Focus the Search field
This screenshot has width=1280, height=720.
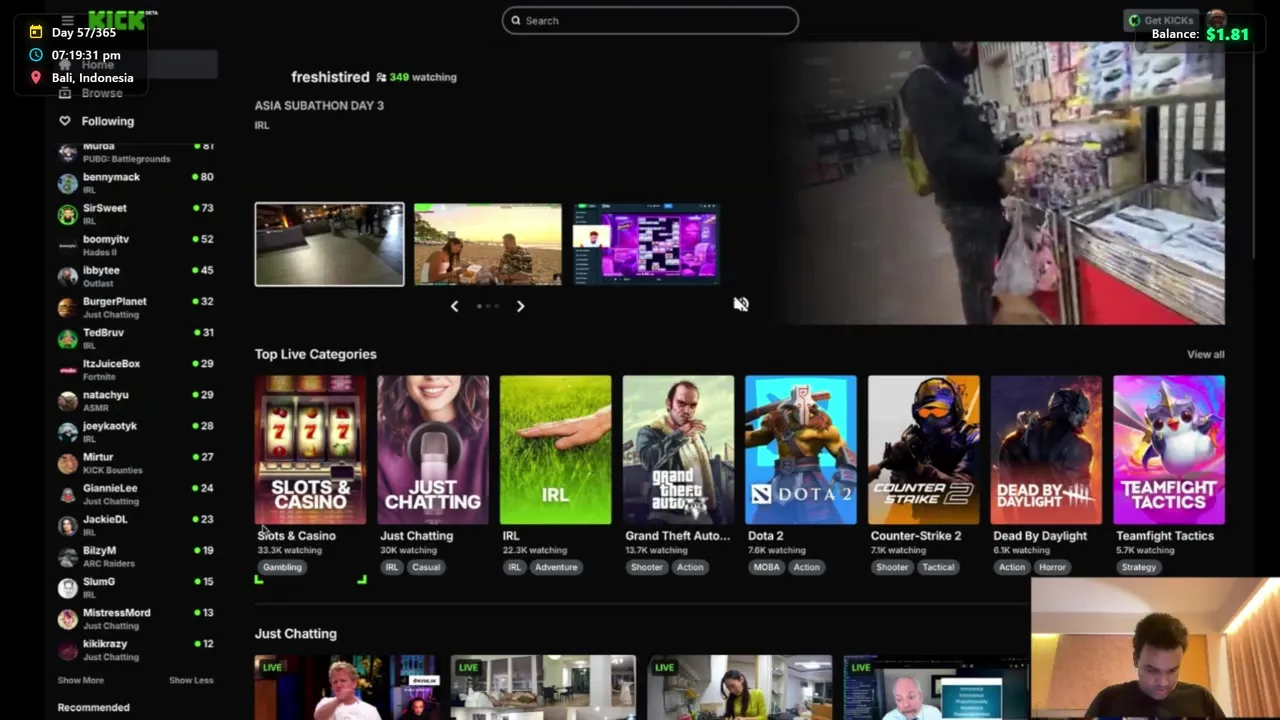[x=650, y=20]
